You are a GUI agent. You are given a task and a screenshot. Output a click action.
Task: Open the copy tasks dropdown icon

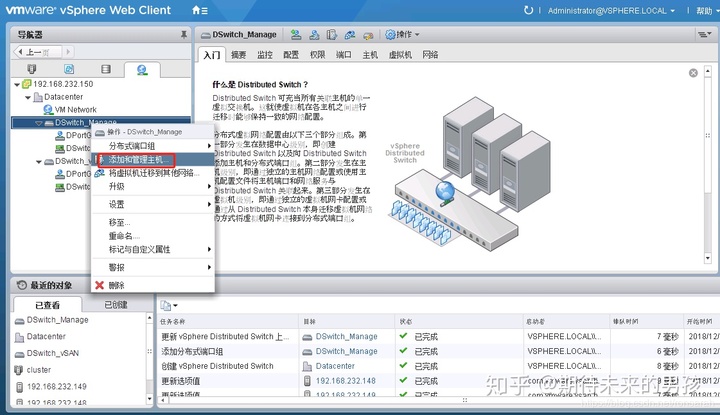[169, 306]
